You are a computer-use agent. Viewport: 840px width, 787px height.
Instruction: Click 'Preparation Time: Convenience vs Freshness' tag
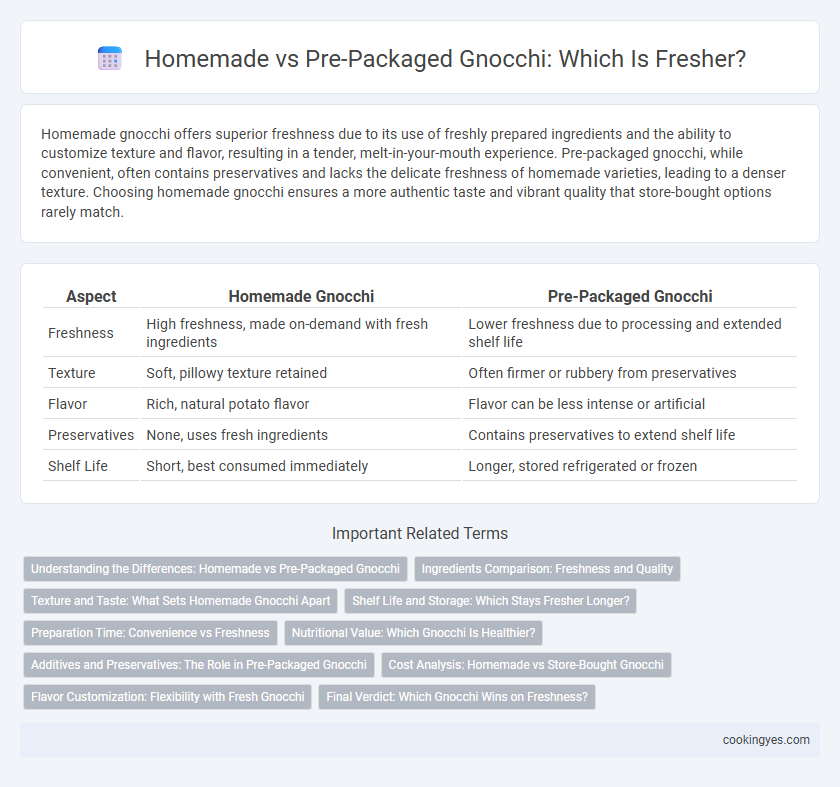tap(150, 633)
